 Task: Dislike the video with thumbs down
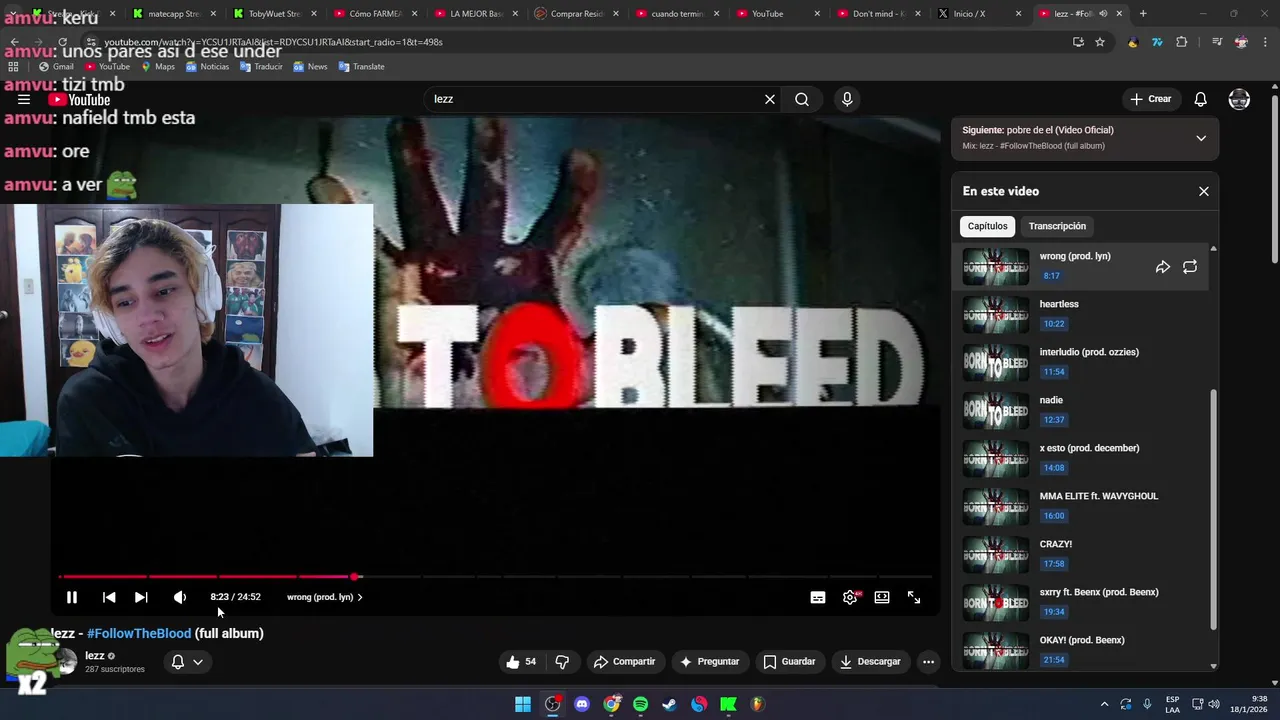point(562,662)
